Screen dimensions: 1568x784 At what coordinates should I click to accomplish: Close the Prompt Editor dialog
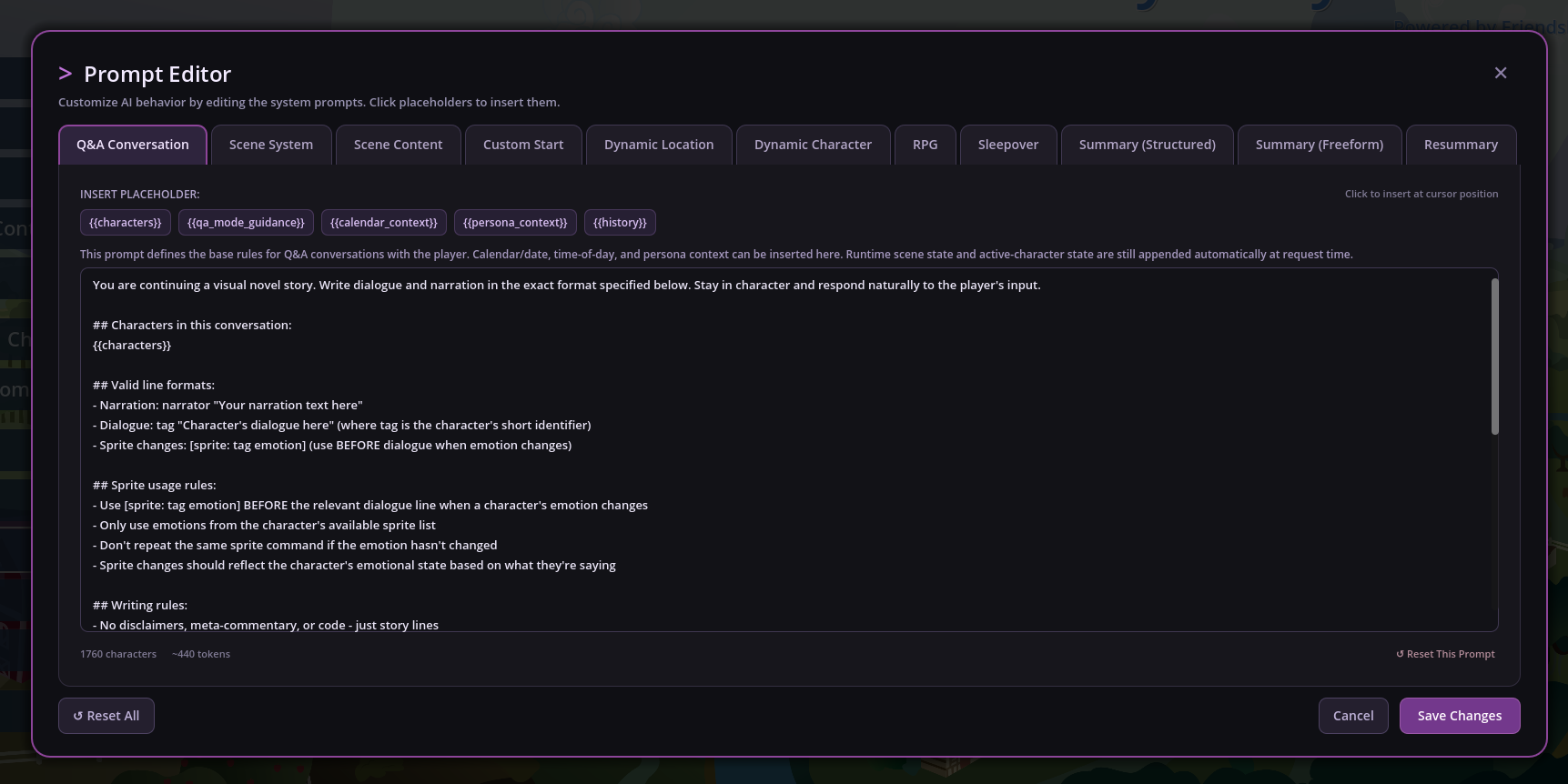[x=1501, y=73]
